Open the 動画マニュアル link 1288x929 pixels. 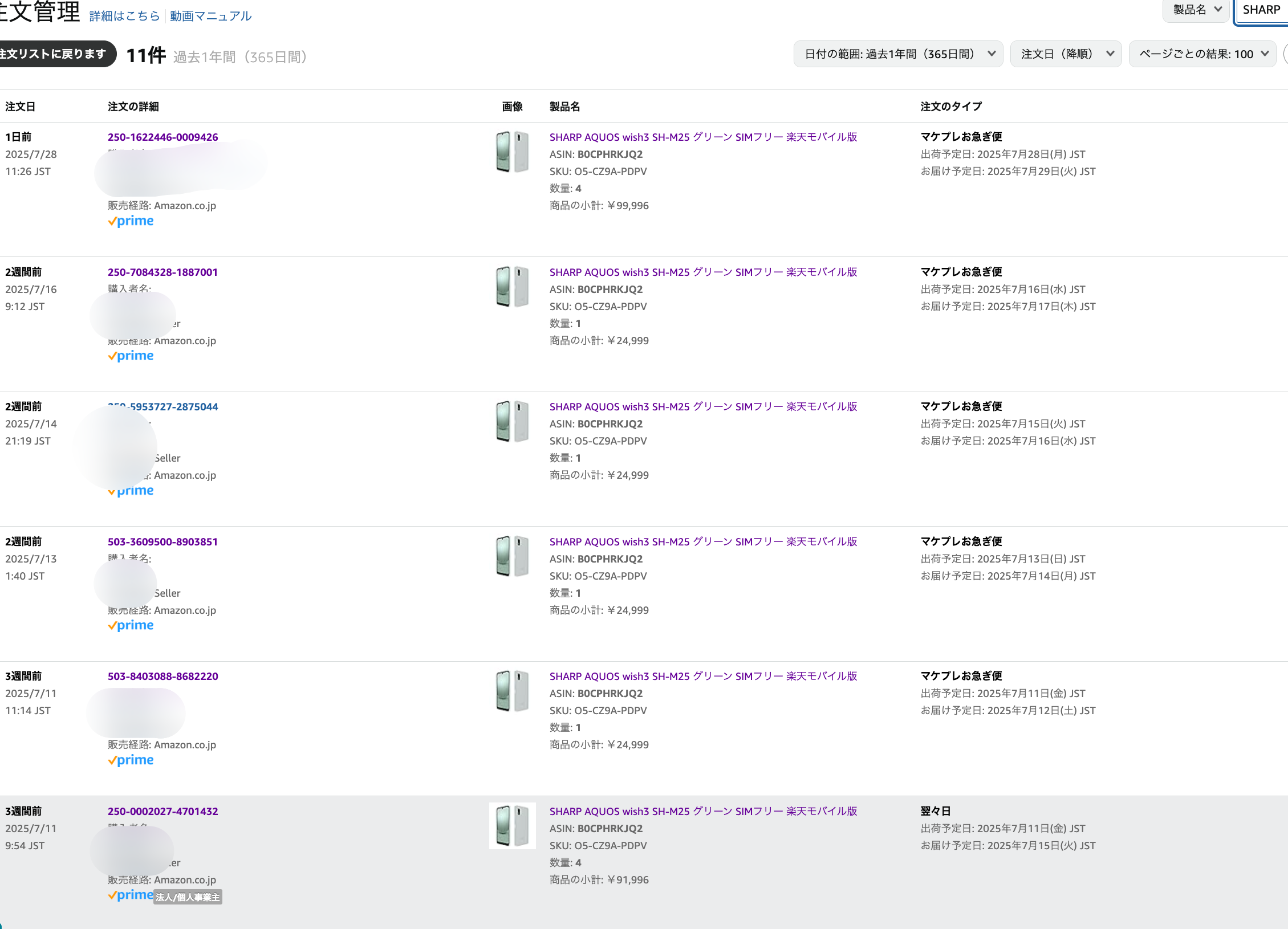(210, 16)
